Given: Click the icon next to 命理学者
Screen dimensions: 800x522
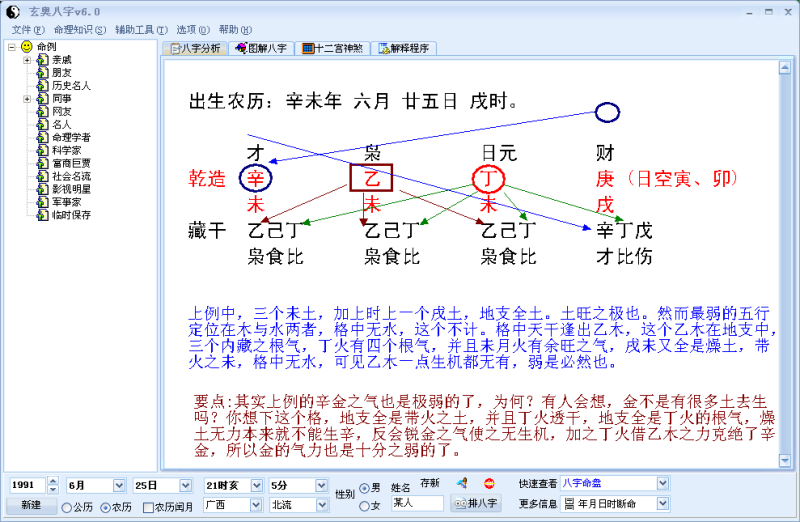Looking at the screenshot, I should [x=42, y=138].
